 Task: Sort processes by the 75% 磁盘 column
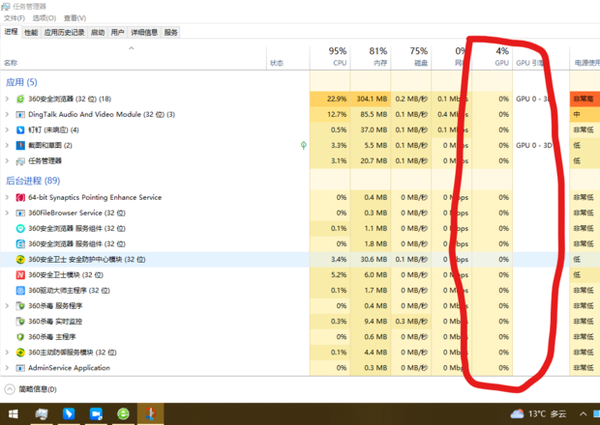pyautogui.click(x=411, y=57)
